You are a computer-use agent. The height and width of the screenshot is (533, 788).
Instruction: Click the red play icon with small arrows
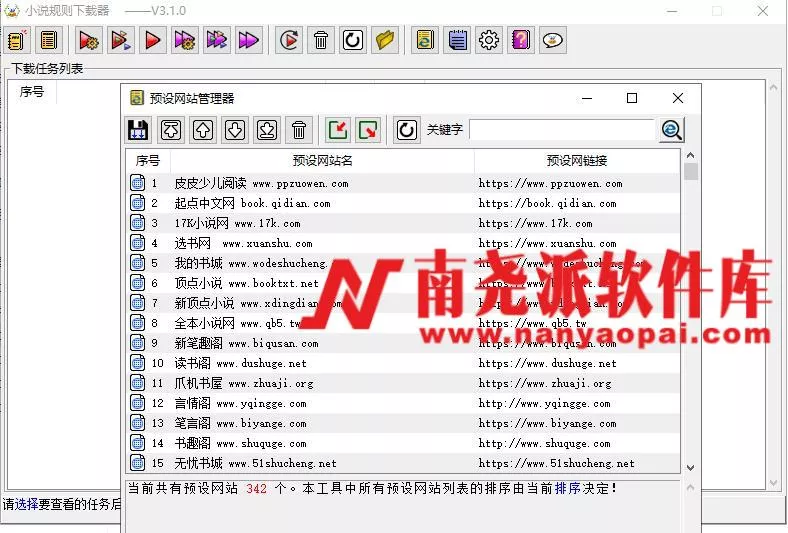(121, 40)
